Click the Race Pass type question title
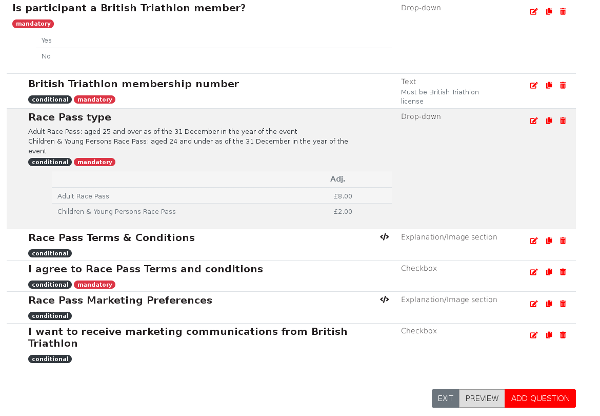Viewport: 600px width, 416px height. [70, 117]
